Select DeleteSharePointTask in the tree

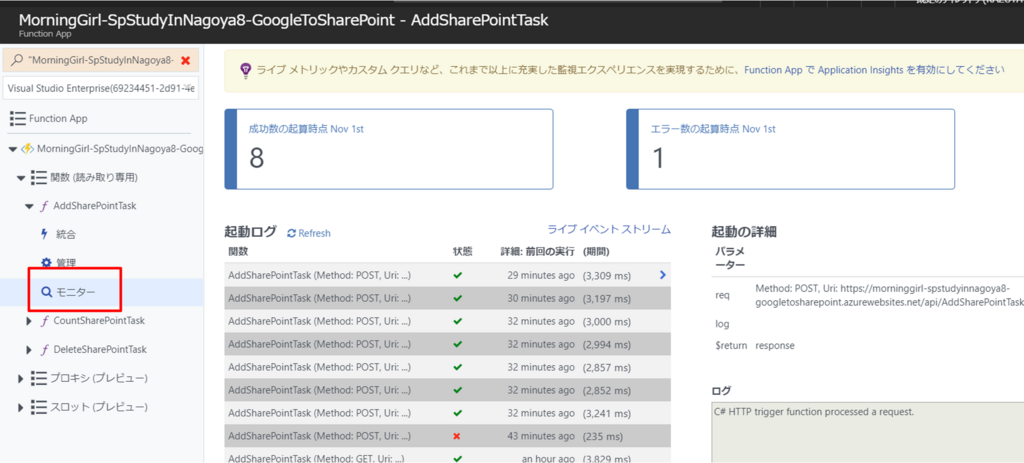[100, 349]
